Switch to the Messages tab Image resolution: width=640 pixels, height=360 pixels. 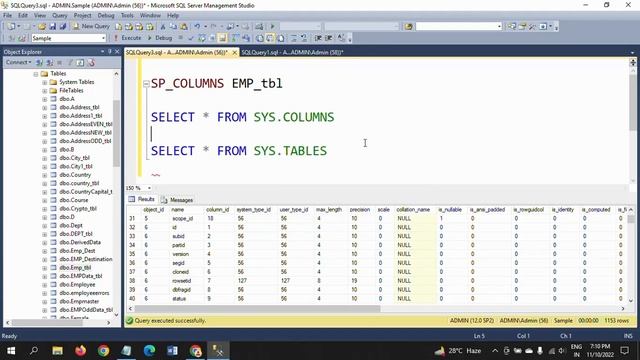[177, 200]
